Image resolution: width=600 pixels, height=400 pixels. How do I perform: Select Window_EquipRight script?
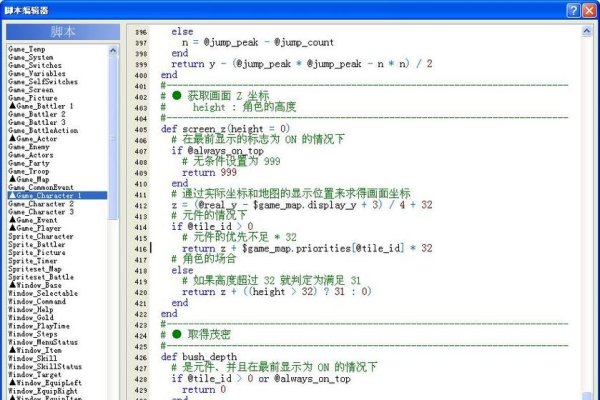[x=43, y=391]
